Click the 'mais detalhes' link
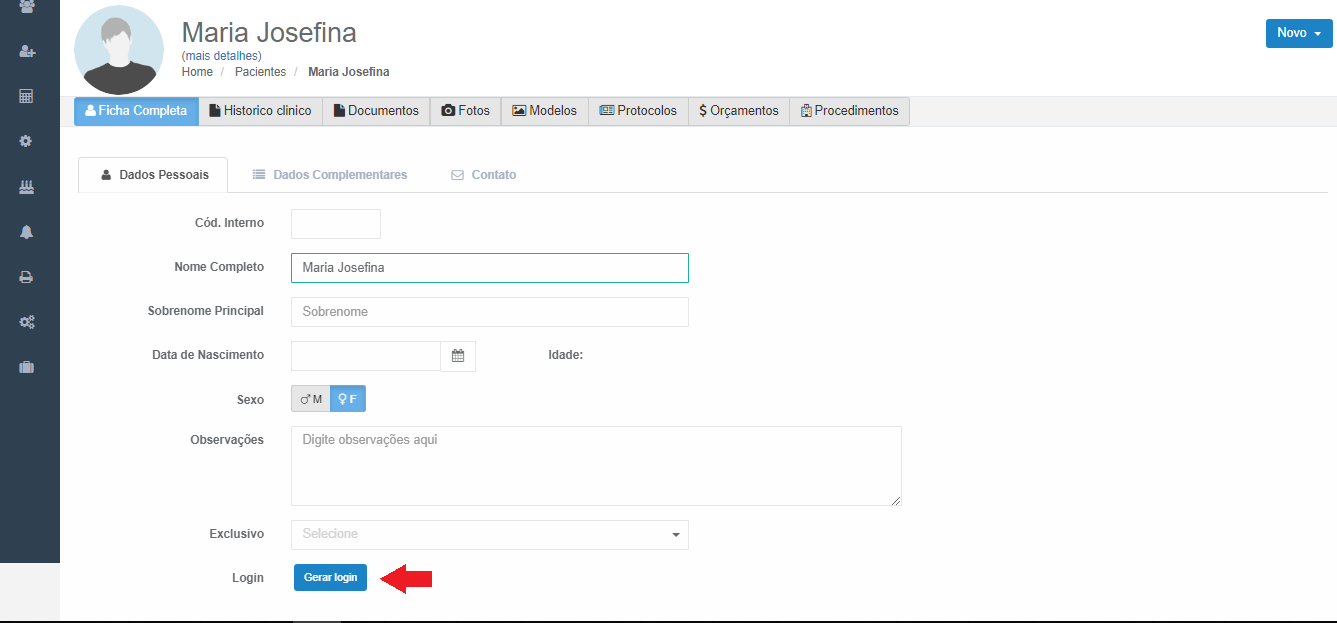Image resolution: width=1337 pixels, height=623 pixels. [222, 56]
